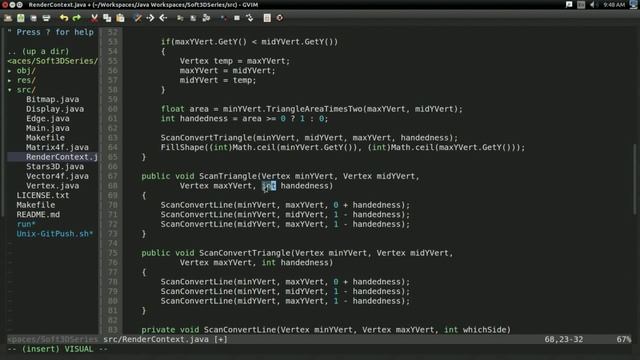Select the obj/ folder in file tree

(26, 71)
